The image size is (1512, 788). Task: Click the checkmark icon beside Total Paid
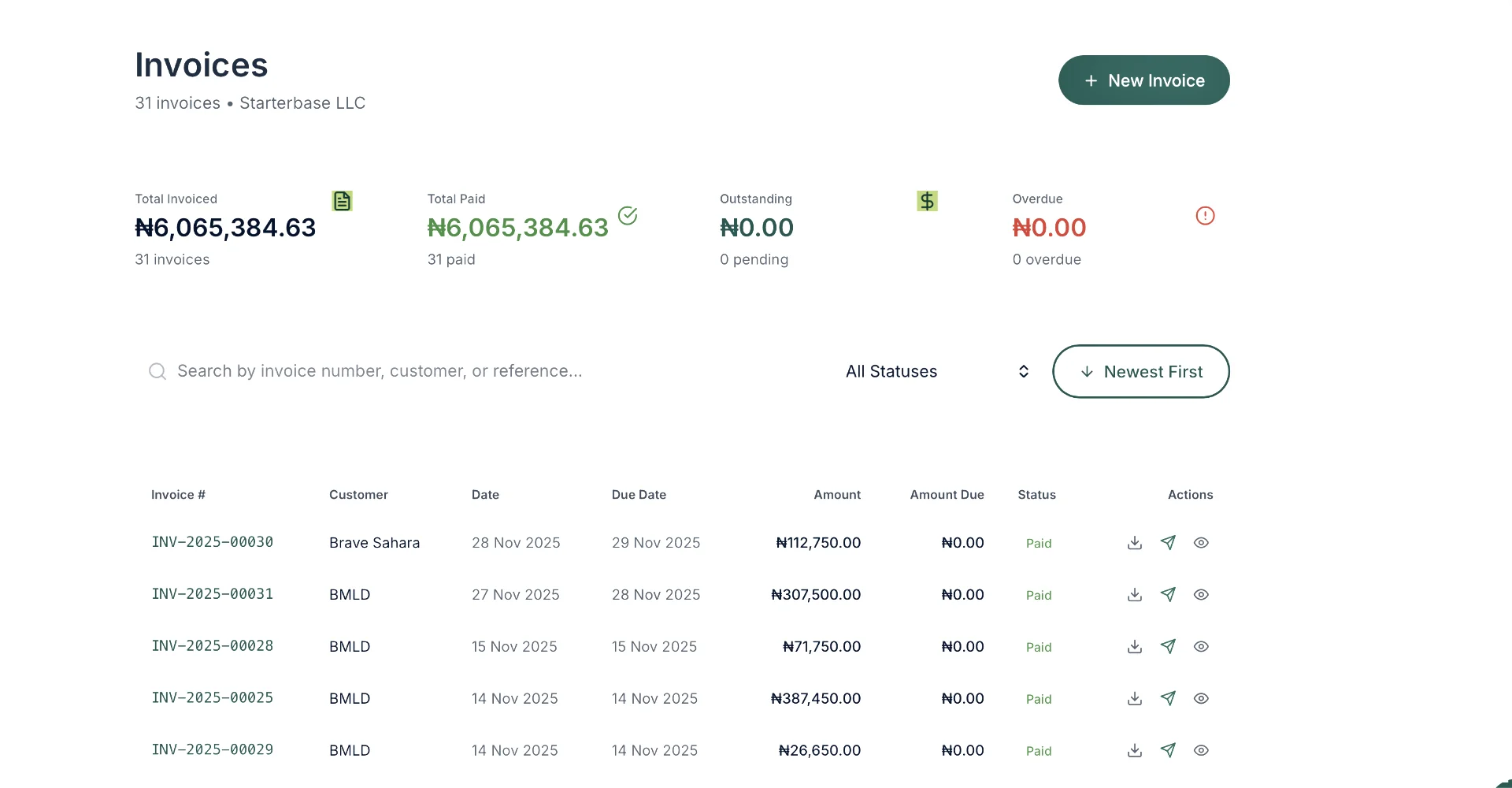[628, 215]
